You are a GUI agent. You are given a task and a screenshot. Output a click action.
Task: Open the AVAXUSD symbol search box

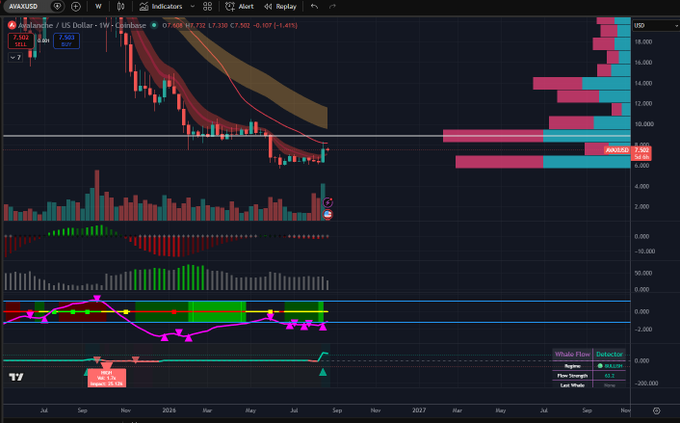24,7
